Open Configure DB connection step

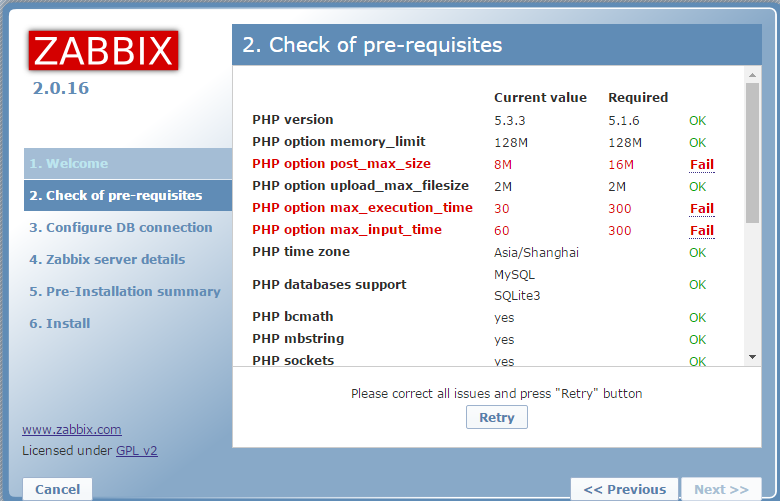[121, 228]
